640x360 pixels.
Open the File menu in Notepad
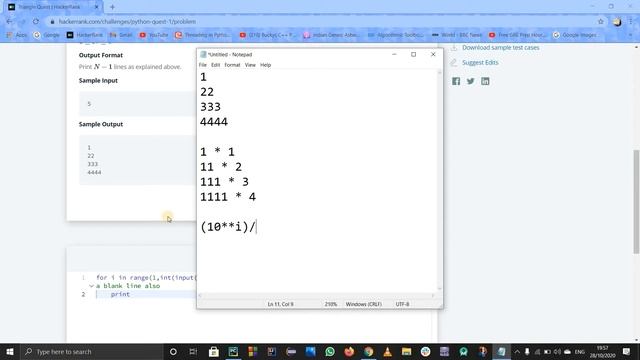coord(202,65)
